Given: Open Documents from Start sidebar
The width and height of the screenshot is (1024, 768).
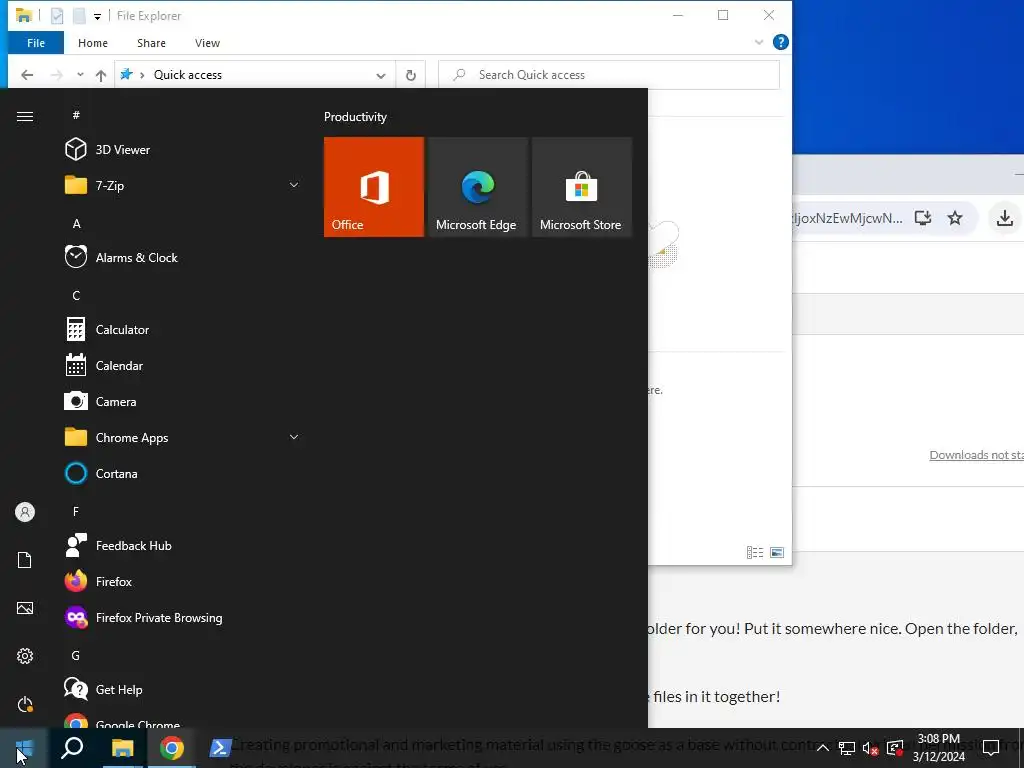Looking at the screenshot, I should [x=25, y=560].
